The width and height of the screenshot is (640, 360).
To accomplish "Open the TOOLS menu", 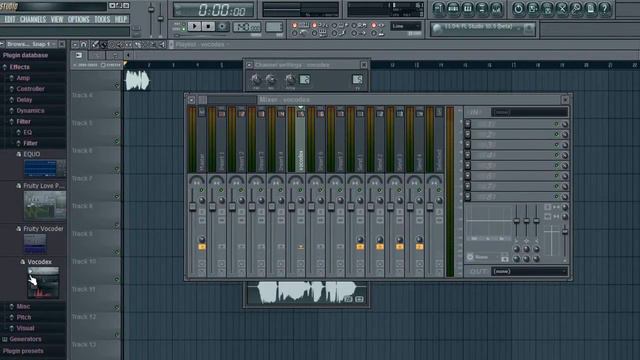I will [102, 19].
